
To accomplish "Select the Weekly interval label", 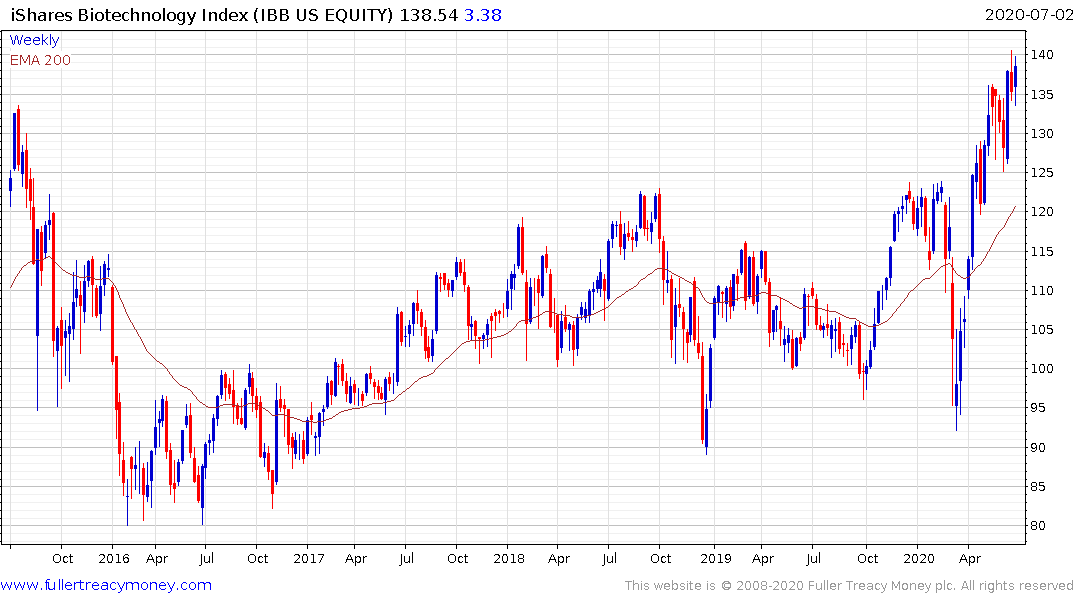I will point(34,40).
